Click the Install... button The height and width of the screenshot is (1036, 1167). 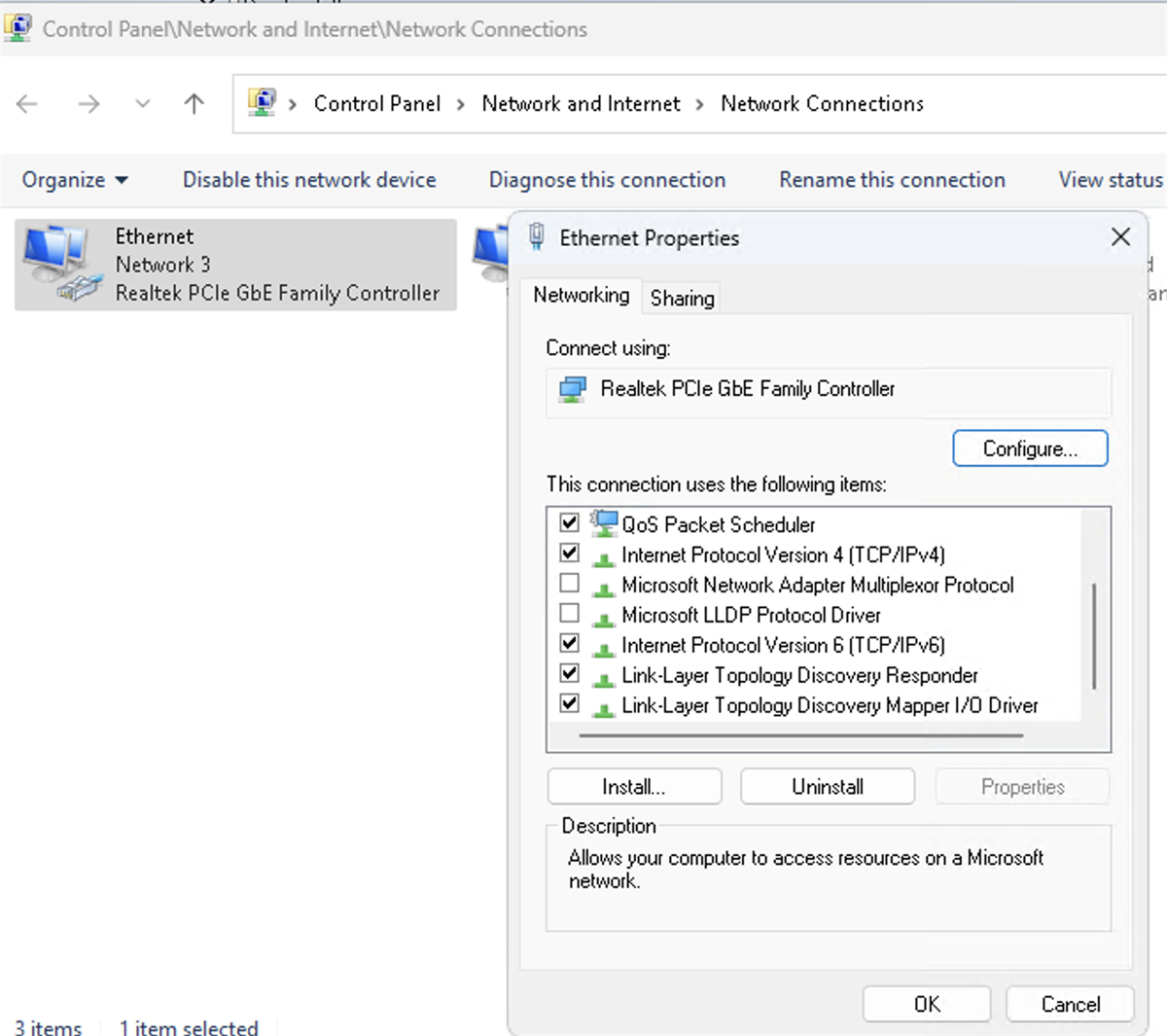pyautogui.click(x=634, y=787)
